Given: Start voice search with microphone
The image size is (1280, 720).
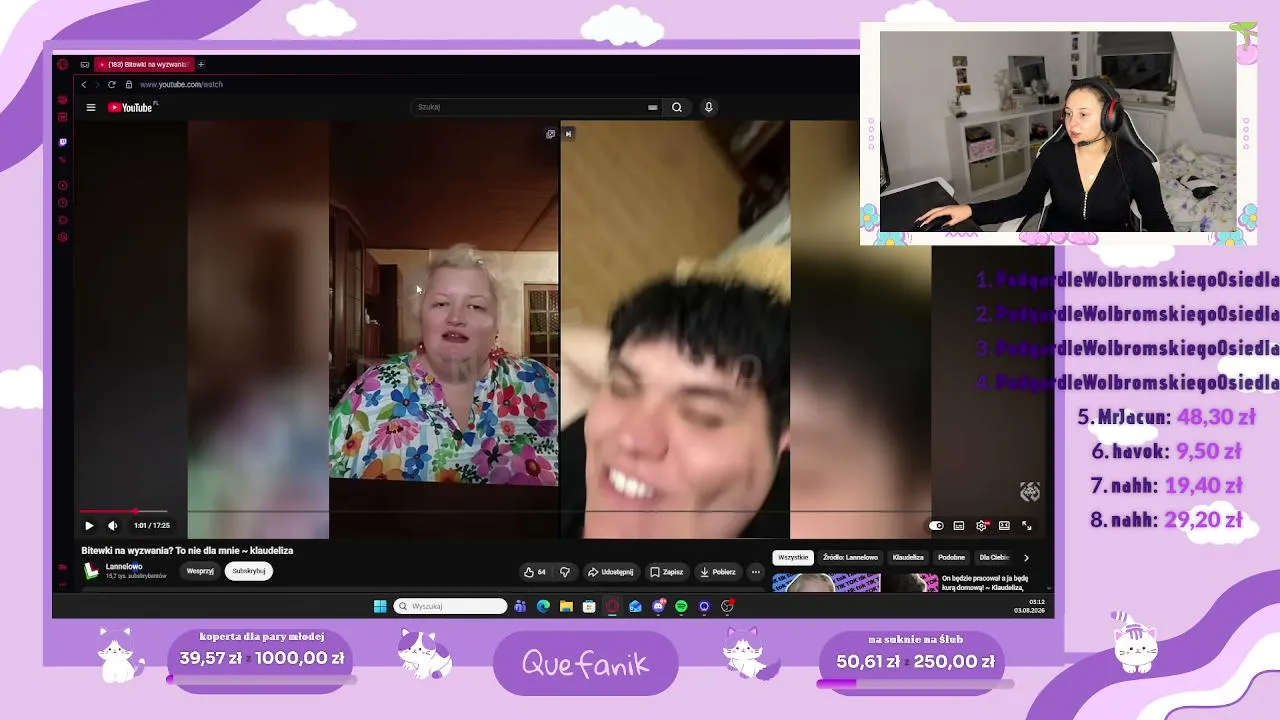Looking at the screenshot, I should click(709, 107).
